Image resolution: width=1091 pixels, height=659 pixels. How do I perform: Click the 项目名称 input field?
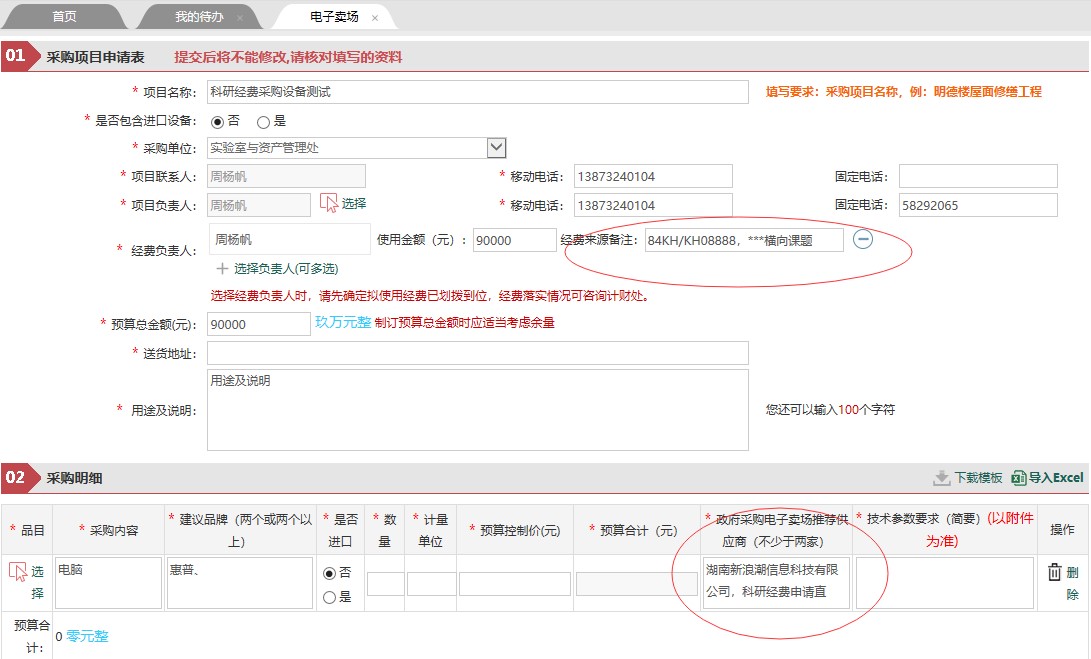click(x=477, y=92)
